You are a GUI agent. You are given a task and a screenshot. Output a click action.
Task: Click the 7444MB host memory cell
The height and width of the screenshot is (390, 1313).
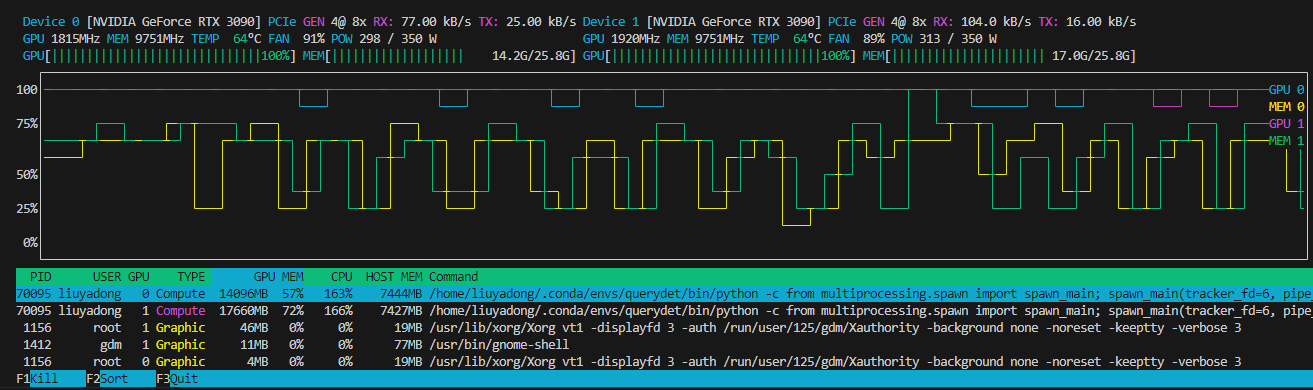click(x=402, y=294)
